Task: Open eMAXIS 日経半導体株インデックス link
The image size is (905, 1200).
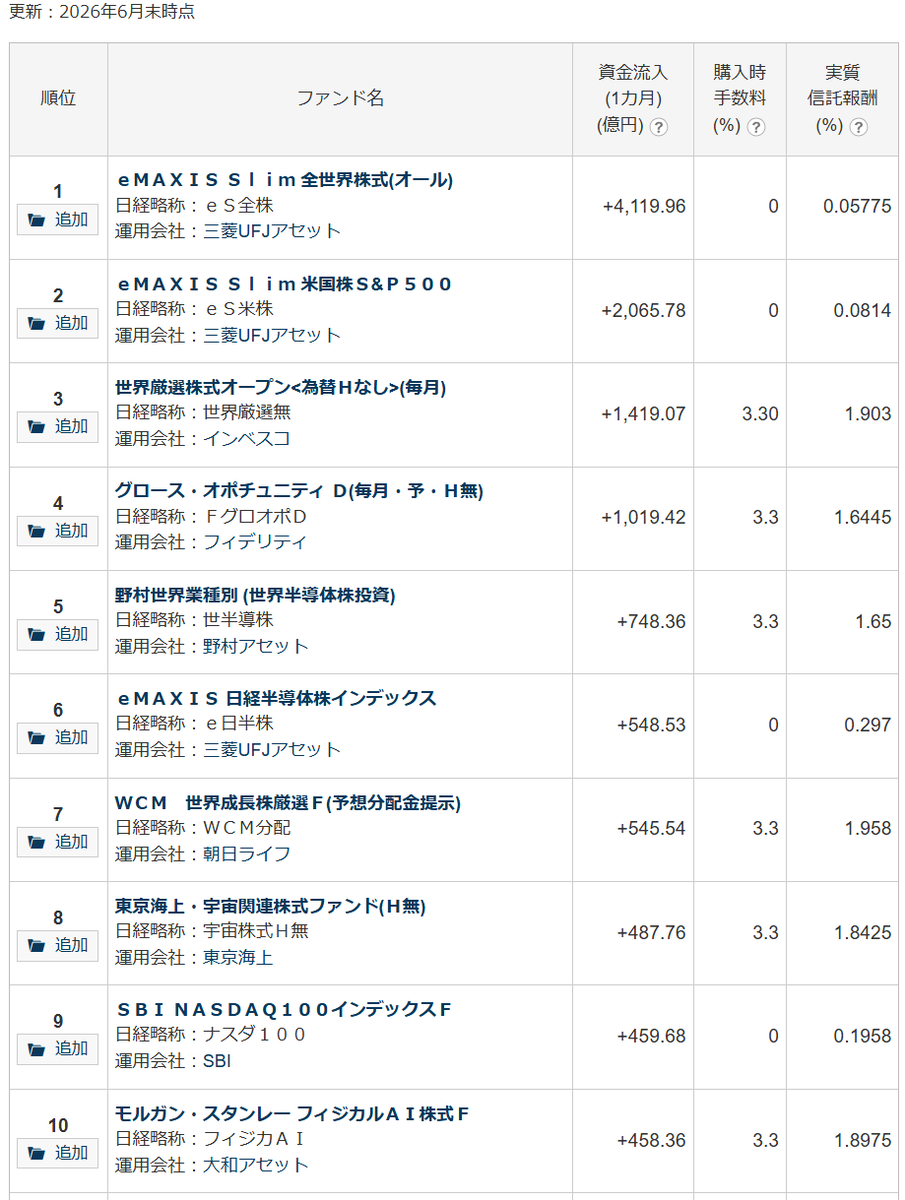Action: click(277, 698)
